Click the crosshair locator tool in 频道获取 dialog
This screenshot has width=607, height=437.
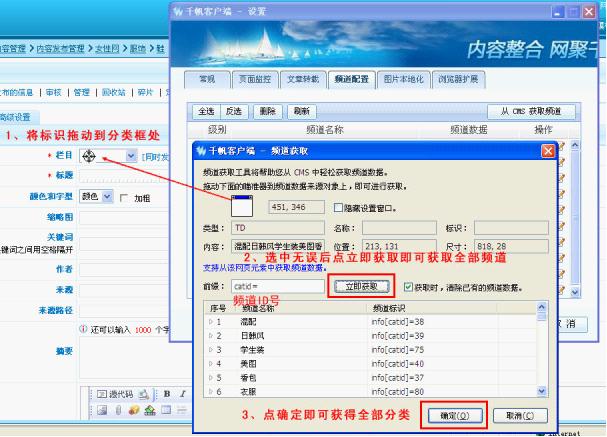point(242,206)
